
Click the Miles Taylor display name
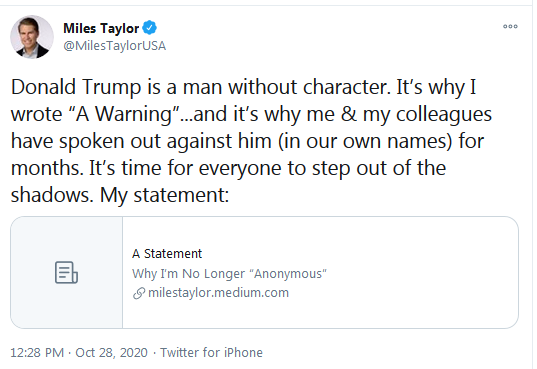pyautogui.click(x=101, y=28)
